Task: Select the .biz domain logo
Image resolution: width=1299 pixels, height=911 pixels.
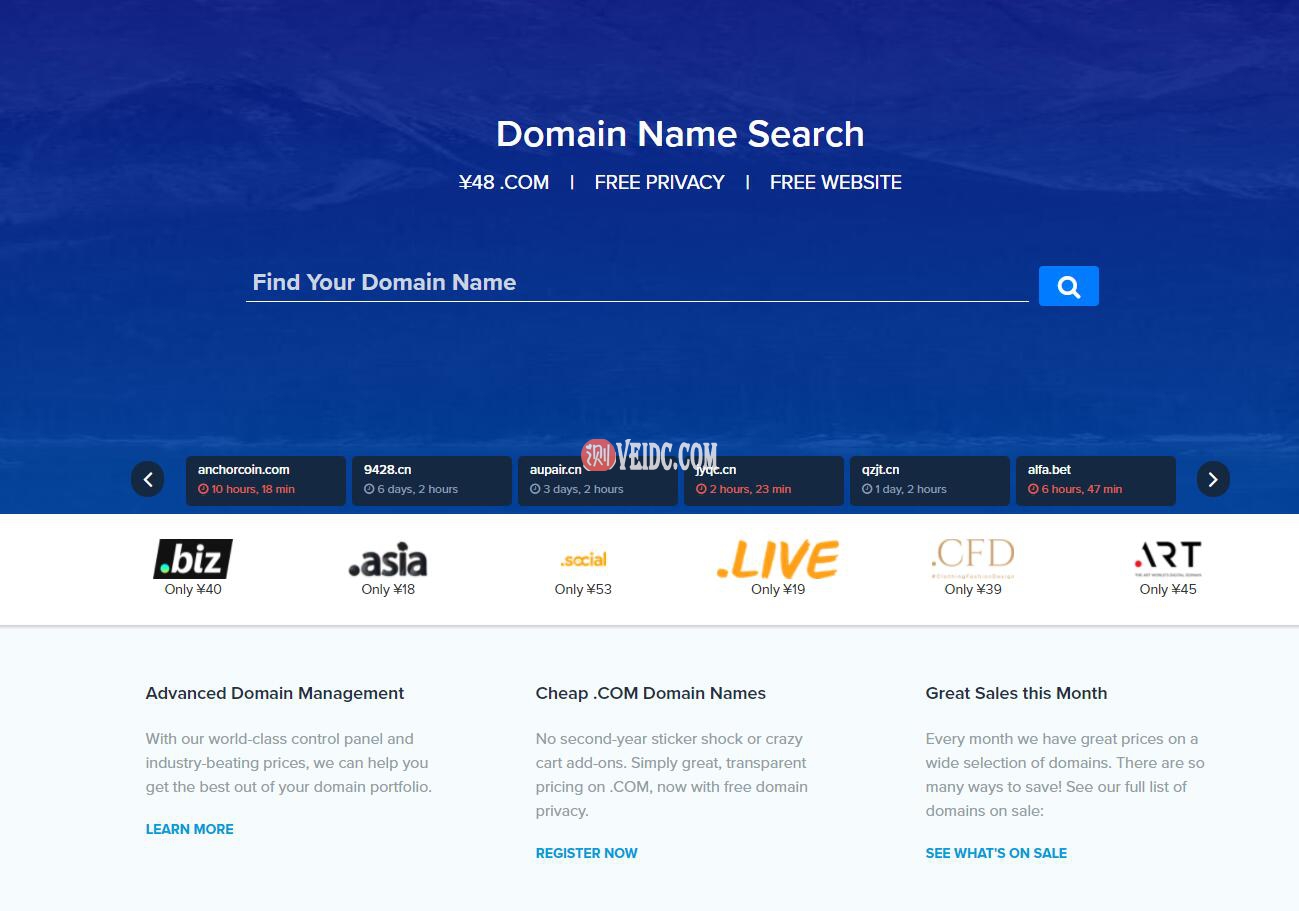Action: pyautogui.click(x=193, y=559)
